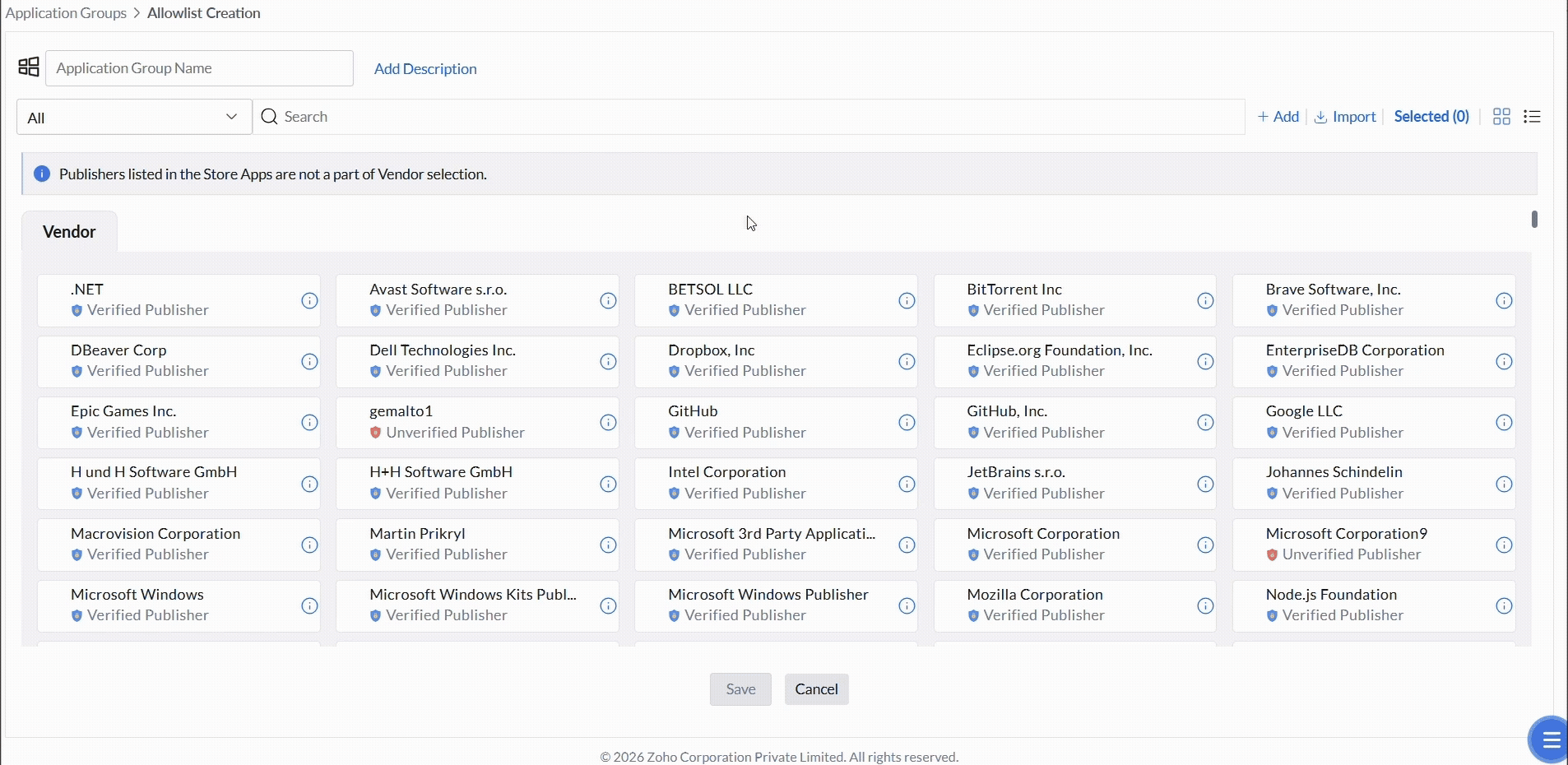This screenshot has height=765, width=1568.
Task: Select H und H Software GmbH card
Action: pos(179,484)
